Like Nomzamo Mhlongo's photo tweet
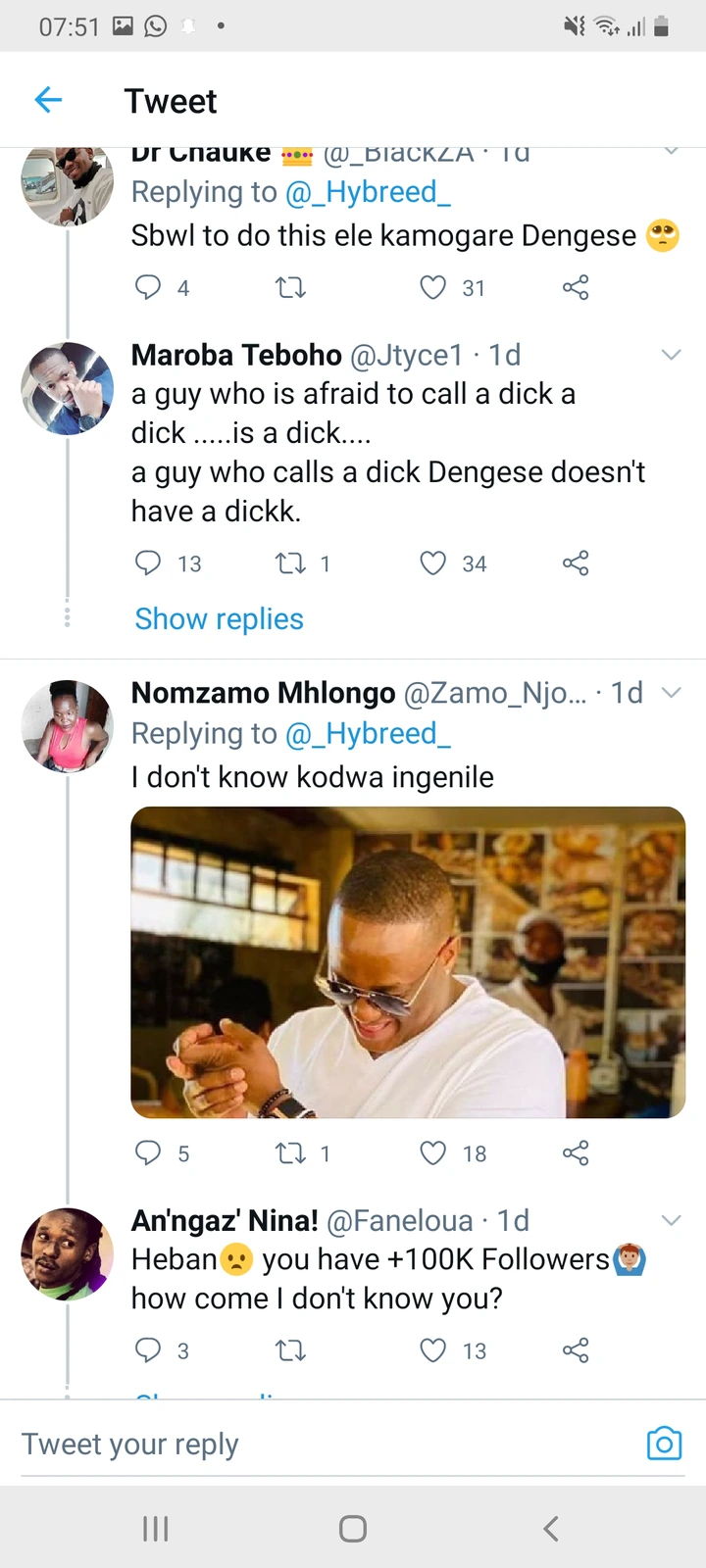The image size is (706, 1568). pyautogui.click(x=432, y=1153)
